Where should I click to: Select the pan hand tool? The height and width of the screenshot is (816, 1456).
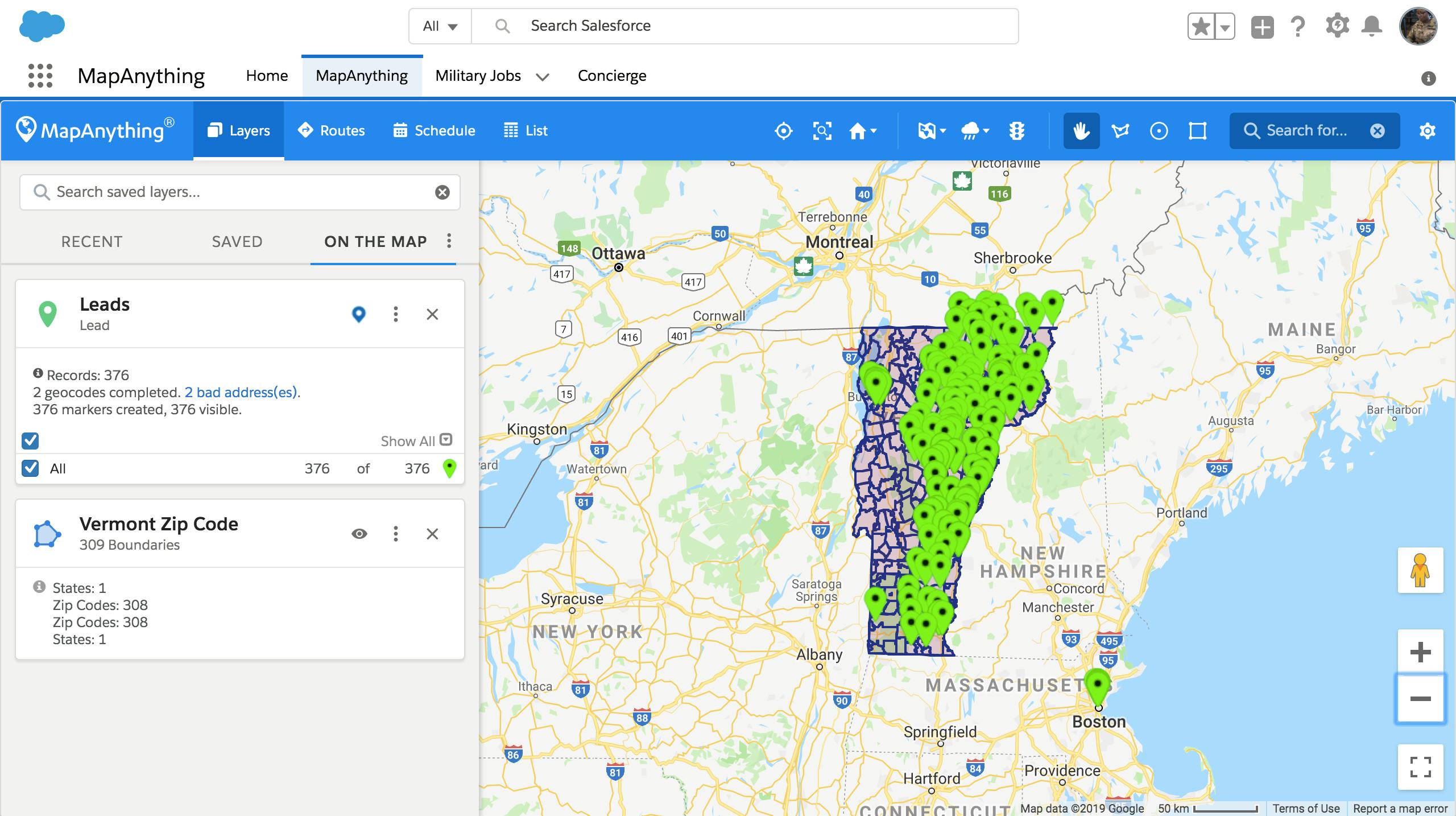click(1081, 131)
